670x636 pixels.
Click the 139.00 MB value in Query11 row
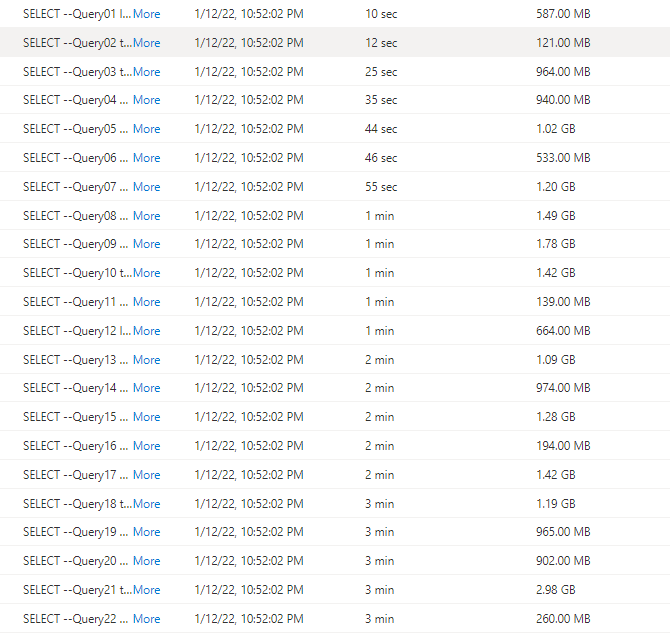pos(563,302)
